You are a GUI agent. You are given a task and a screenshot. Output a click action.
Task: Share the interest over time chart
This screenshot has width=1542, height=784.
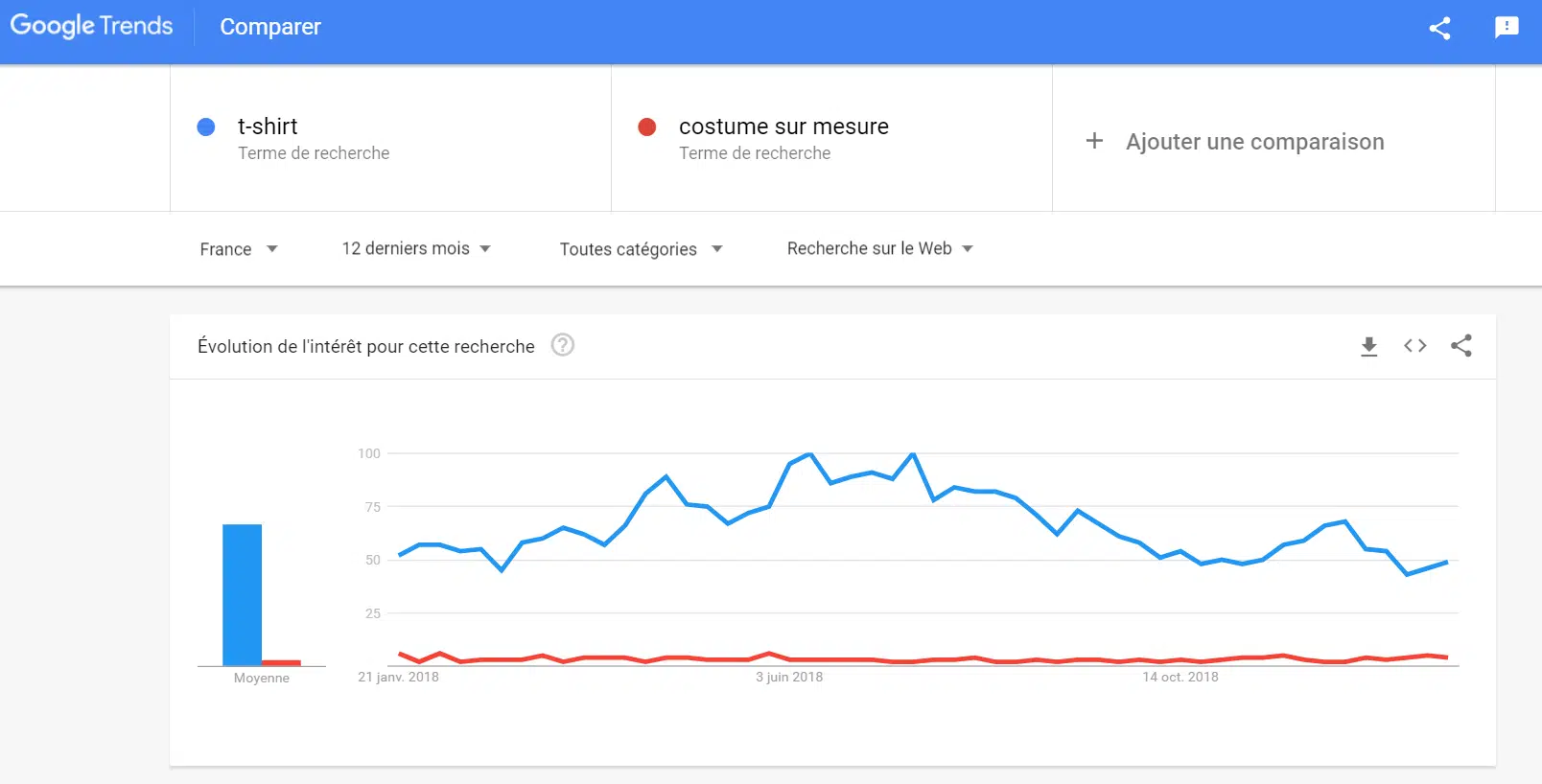coord(1461,346)
